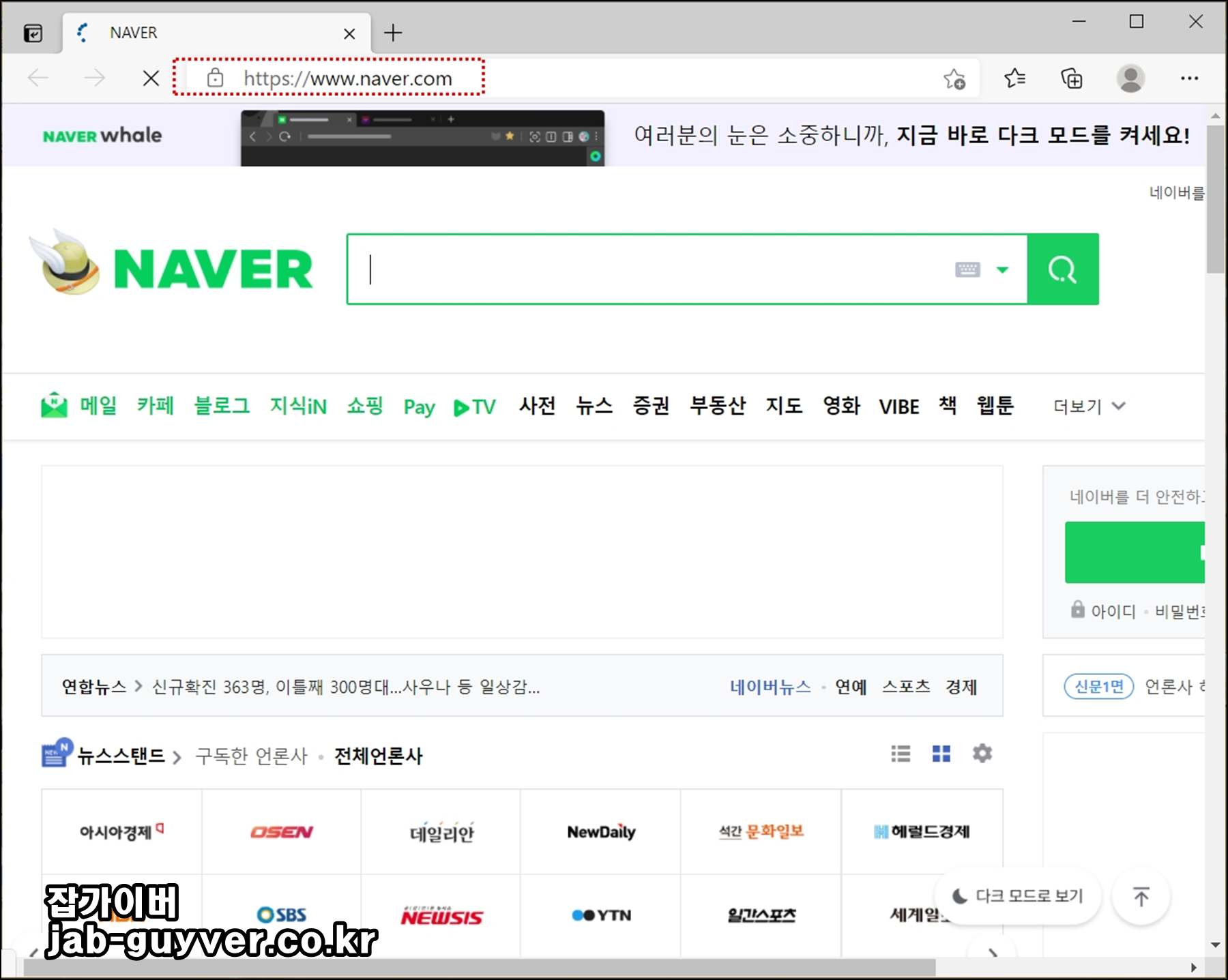1228x980 pixels.
Task: Click the Naver Whale banner logo
Action: (x=102, y=135)
